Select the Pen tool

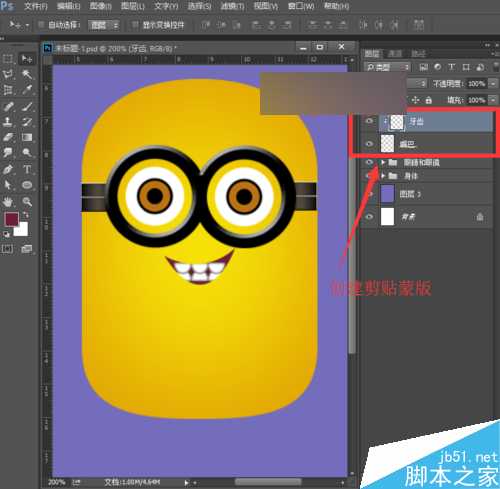(7, 169)
